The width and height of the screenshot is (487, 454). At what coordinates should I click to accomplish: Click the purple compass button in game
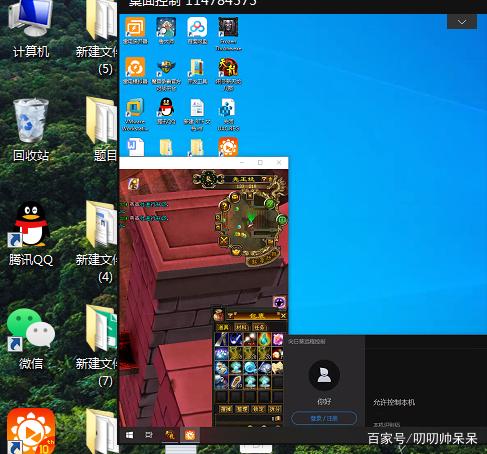tap(279, 302)
